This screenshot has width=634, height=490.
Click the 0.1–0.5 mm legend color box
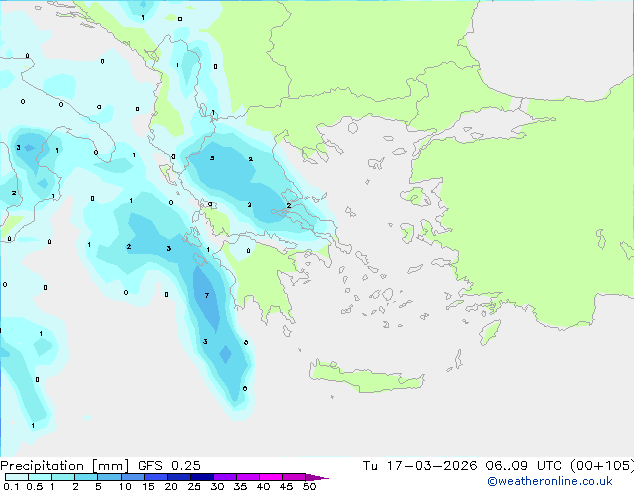pos(17,477)
